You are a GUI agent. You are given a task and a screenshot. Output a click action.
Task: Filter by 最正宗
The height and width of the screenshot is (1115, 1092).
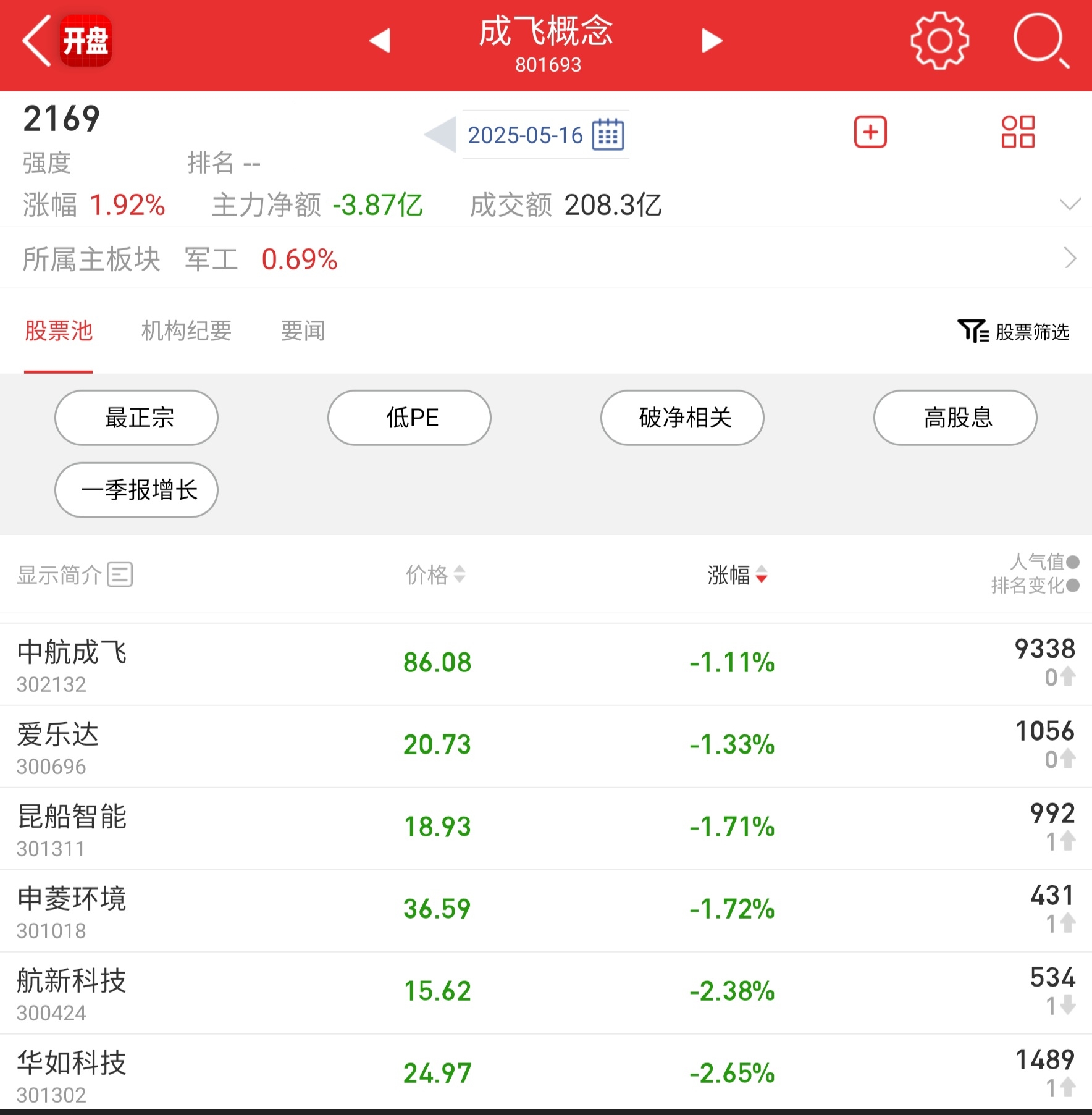pyautogui.click(x=136, y=418)
